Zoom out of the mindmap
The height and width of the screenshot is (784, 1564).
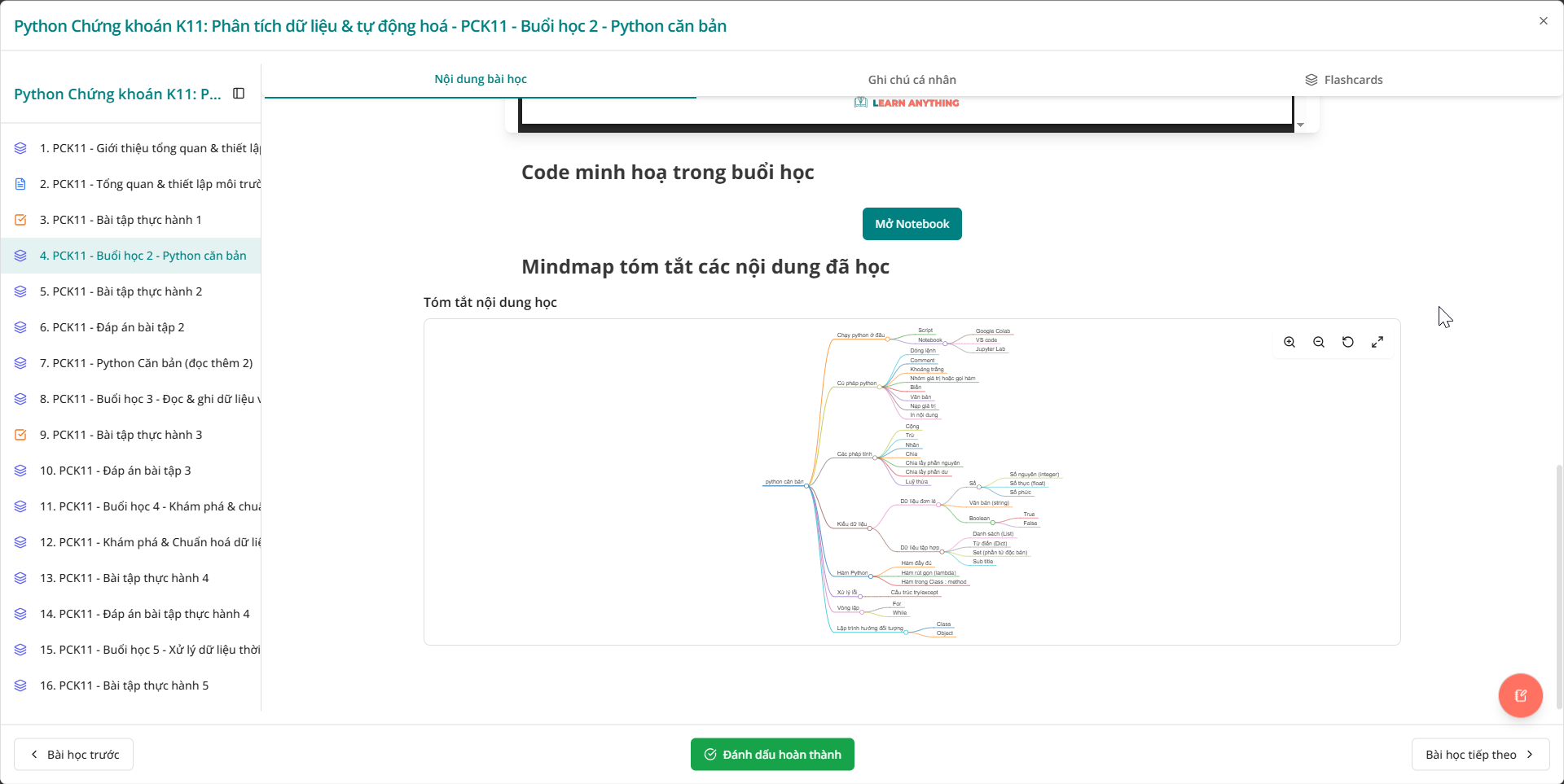(1319, 342)
